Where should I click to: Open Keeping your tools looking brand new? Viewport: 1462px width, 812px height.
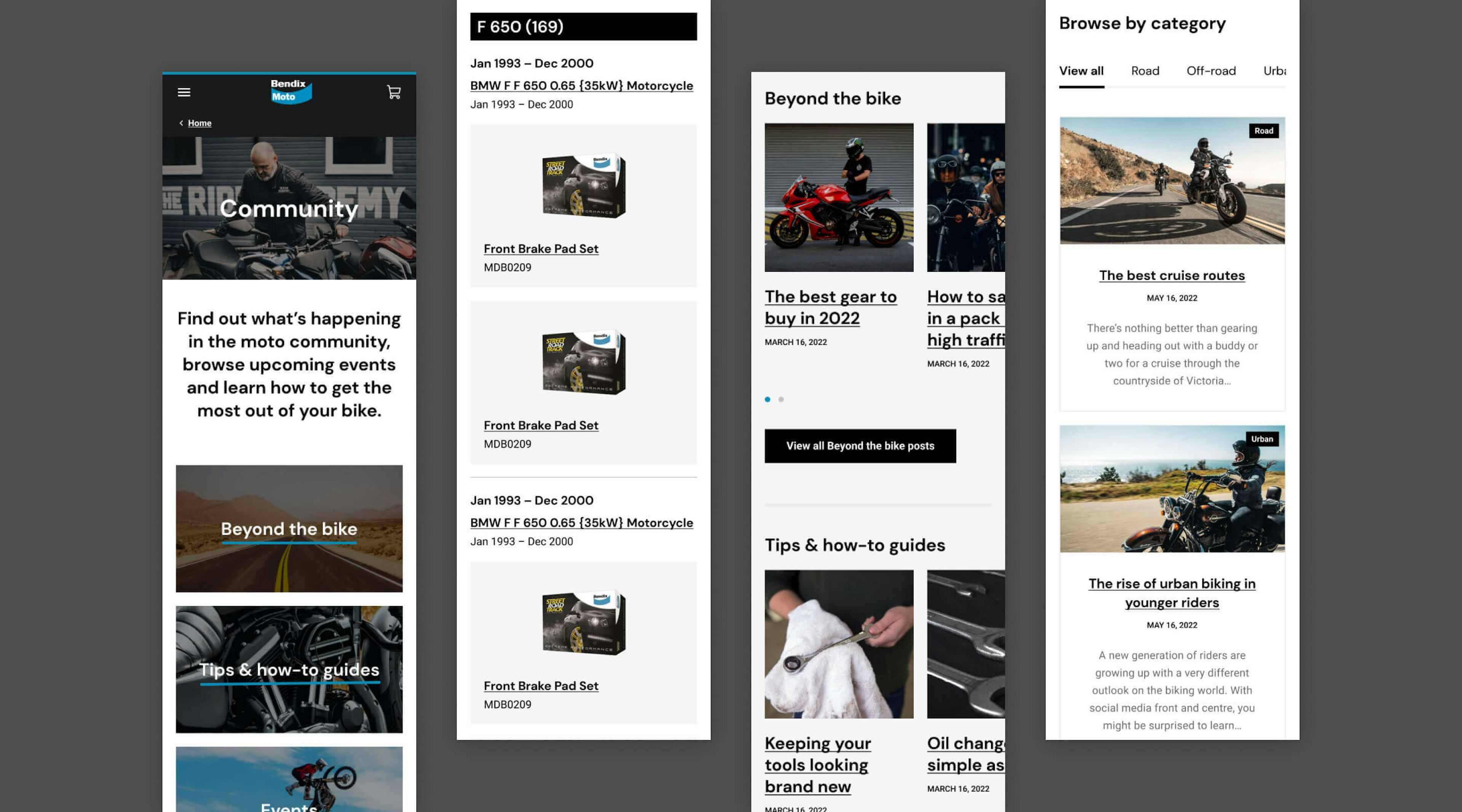817,765
